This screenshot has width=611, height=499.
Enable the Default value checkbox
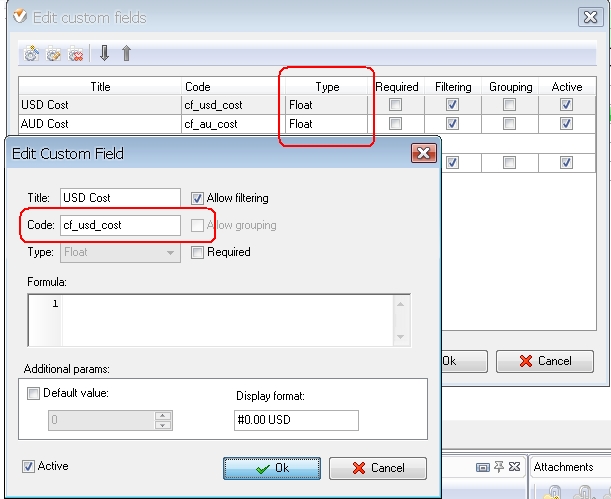tap(37, 393)
